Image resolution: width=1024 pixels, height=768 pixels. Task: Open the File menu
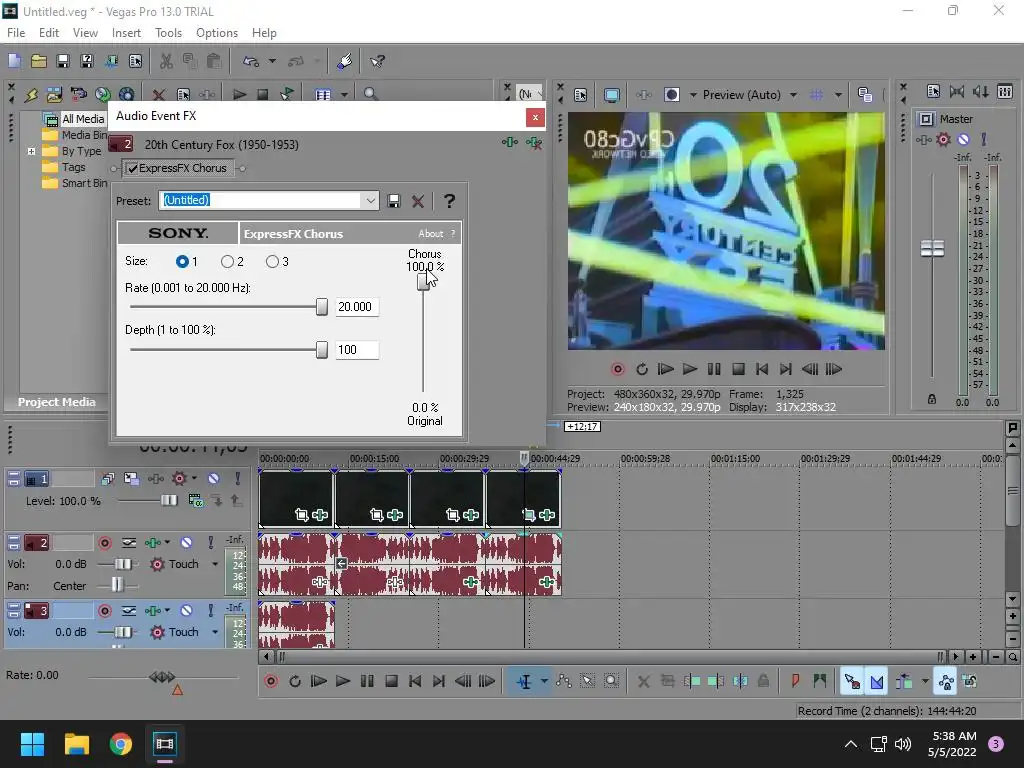coord(16,33)
